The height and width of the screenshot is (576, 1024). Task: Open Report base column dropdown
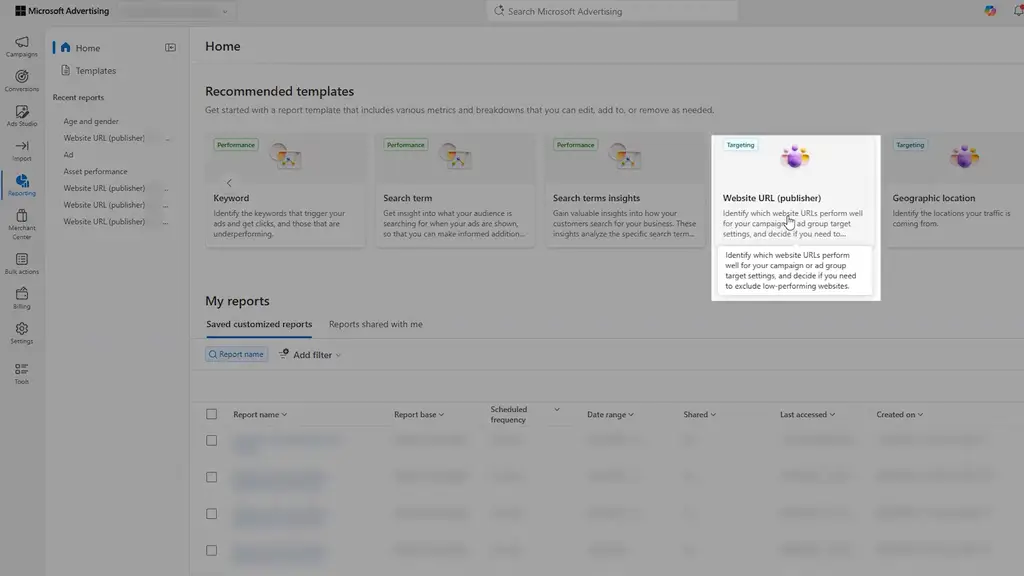click(x=419, y=415)
